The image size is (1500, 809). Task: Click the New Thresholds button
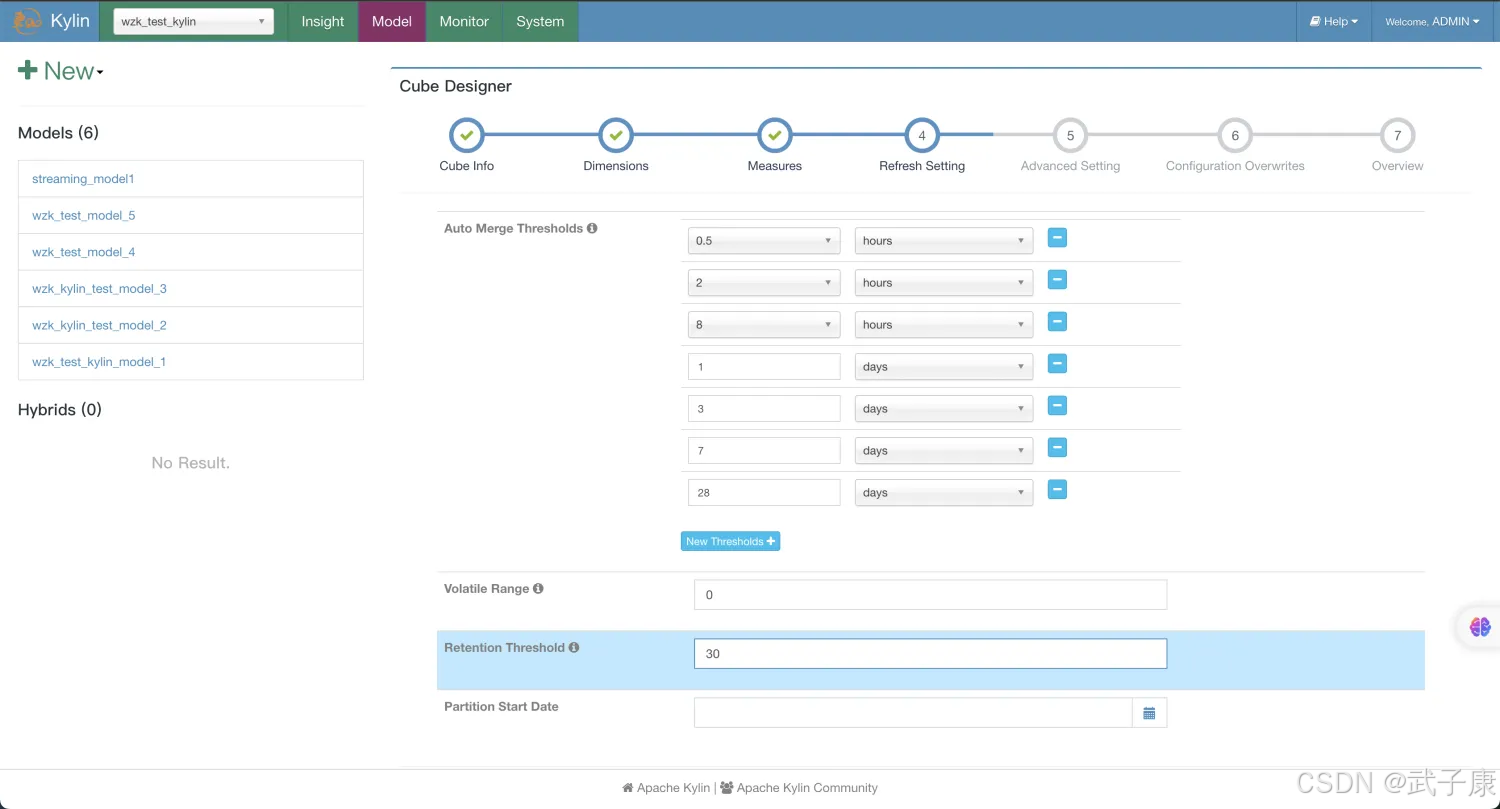[x=730, y=541]
